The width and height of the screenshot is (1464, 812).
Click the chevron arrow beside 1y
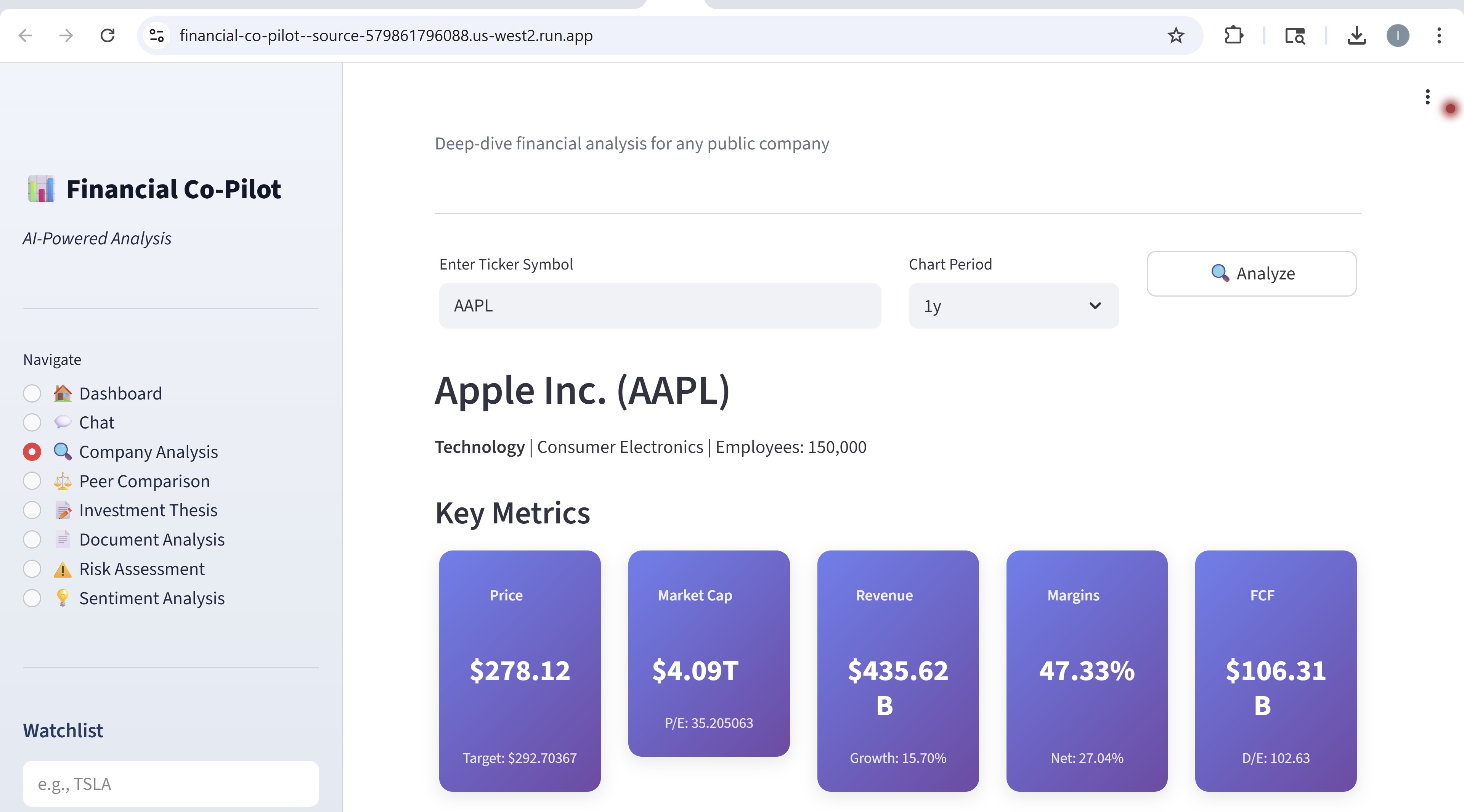[1095, 306]
